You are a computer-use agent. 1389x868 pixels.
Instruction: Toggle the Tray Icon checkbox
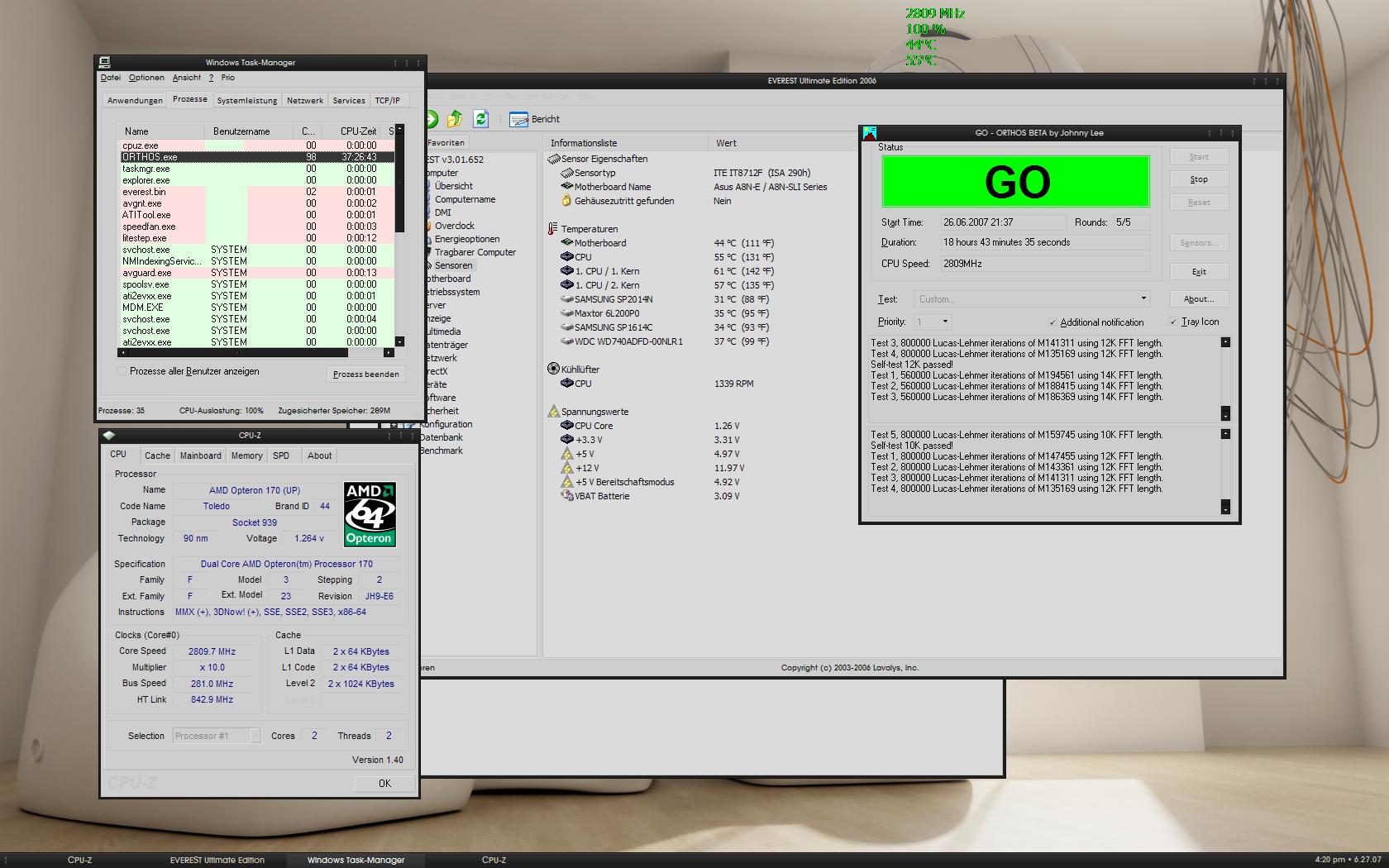point(1173,322)
